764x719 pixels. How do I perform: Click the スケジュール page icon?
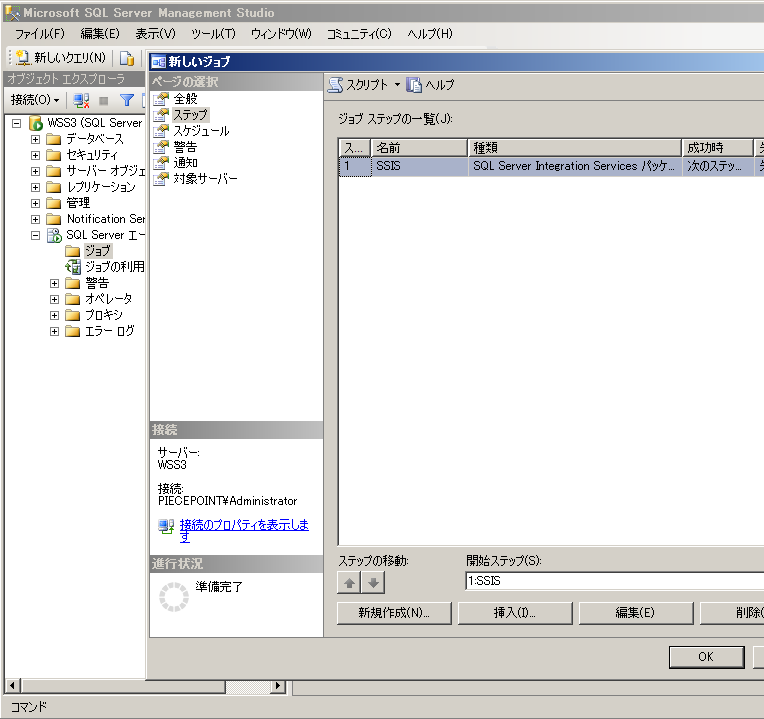pyautogui.click(x=161, y=131)
